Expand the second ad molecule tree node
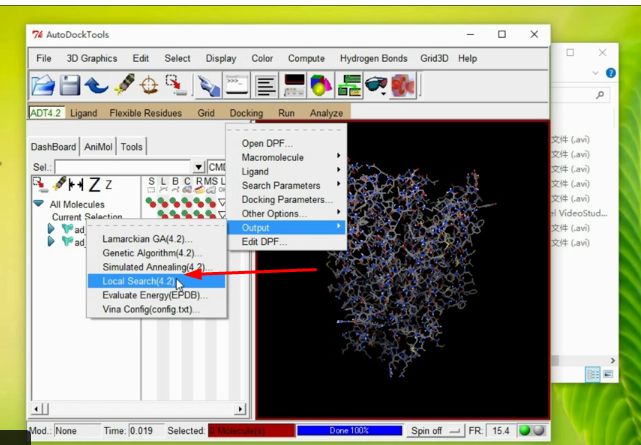Viewport: 641px width, 445px height. (x=51, y=242)
